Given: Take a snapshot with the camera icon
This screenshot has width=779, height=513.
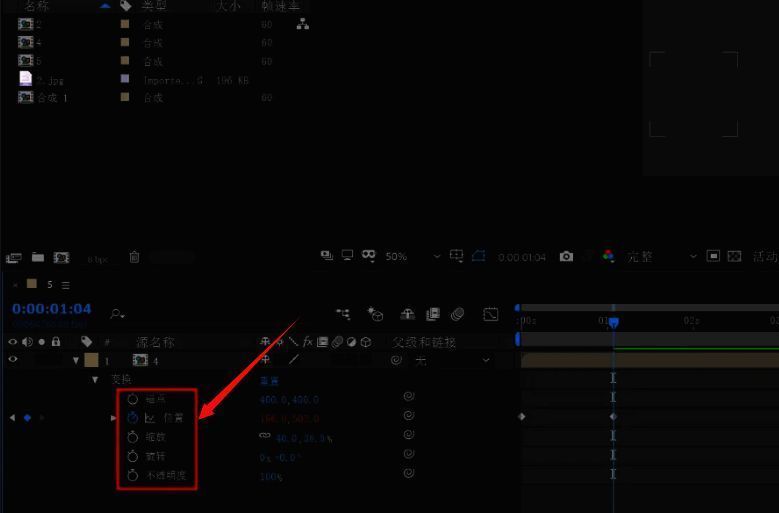Looking at the screenshot, I should click(566, 257).
